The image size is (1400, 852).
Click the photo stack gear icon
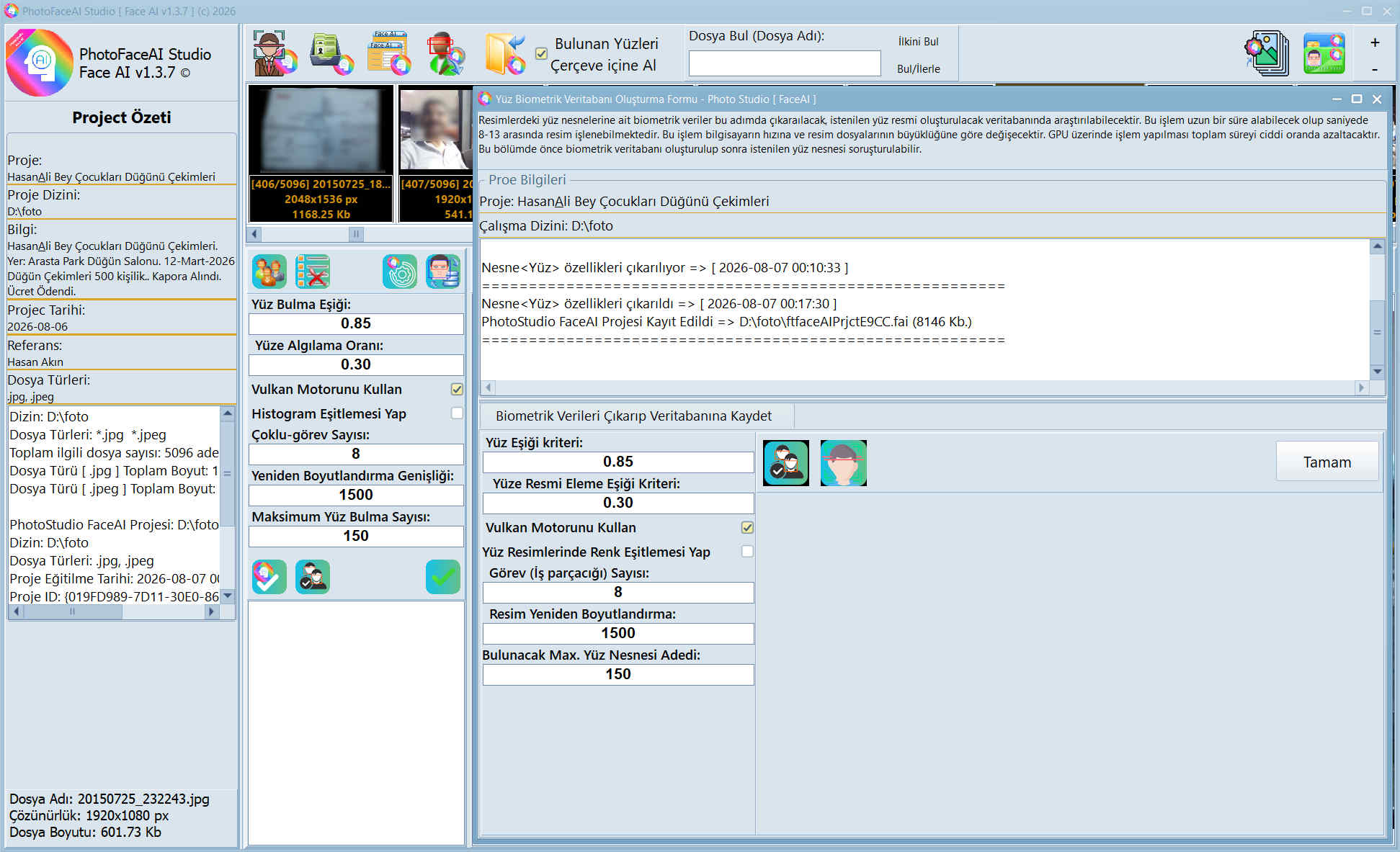[x=1267, y=53]
